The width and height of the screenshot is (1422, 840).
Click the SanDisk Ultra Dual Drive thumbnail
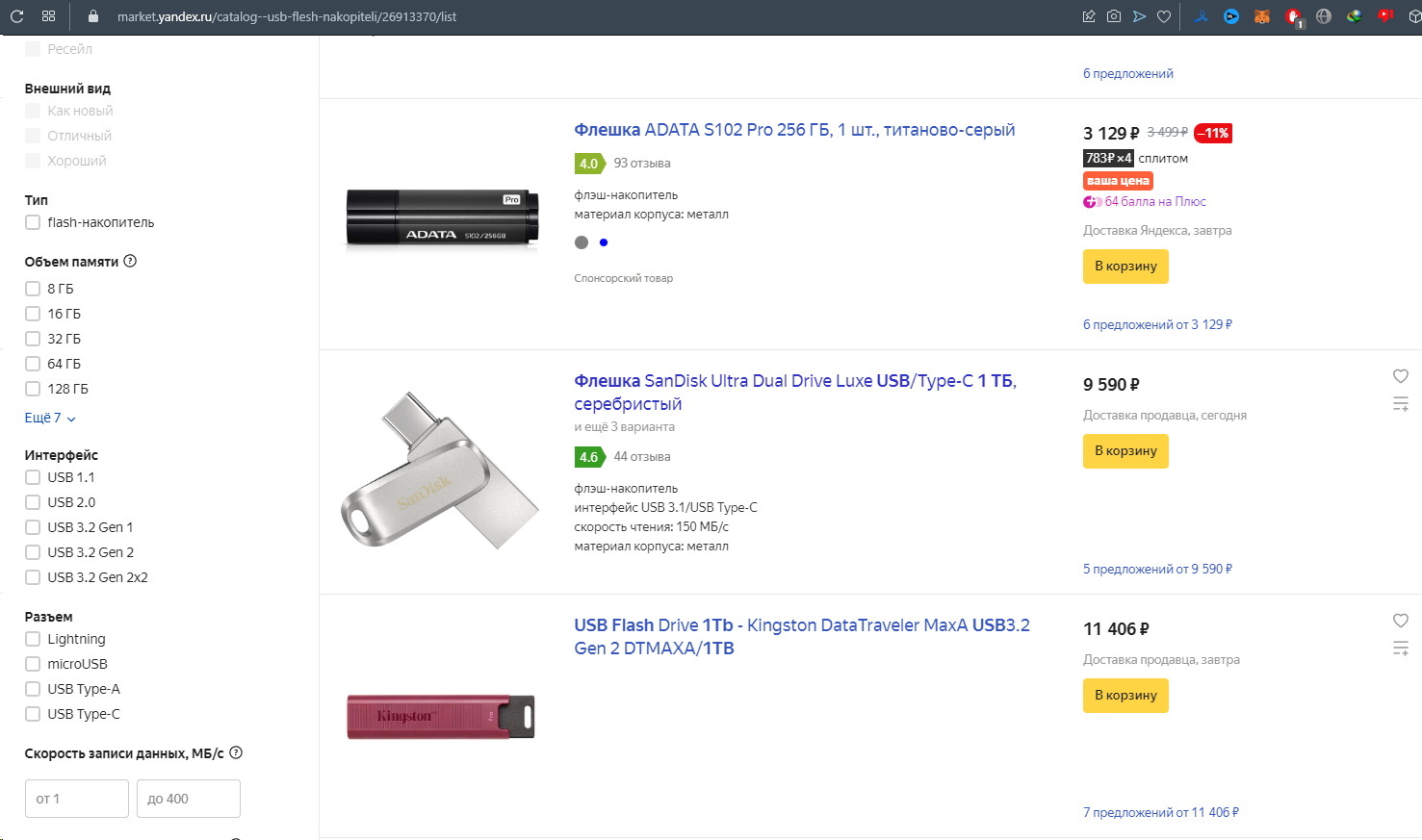coord(440,471)
